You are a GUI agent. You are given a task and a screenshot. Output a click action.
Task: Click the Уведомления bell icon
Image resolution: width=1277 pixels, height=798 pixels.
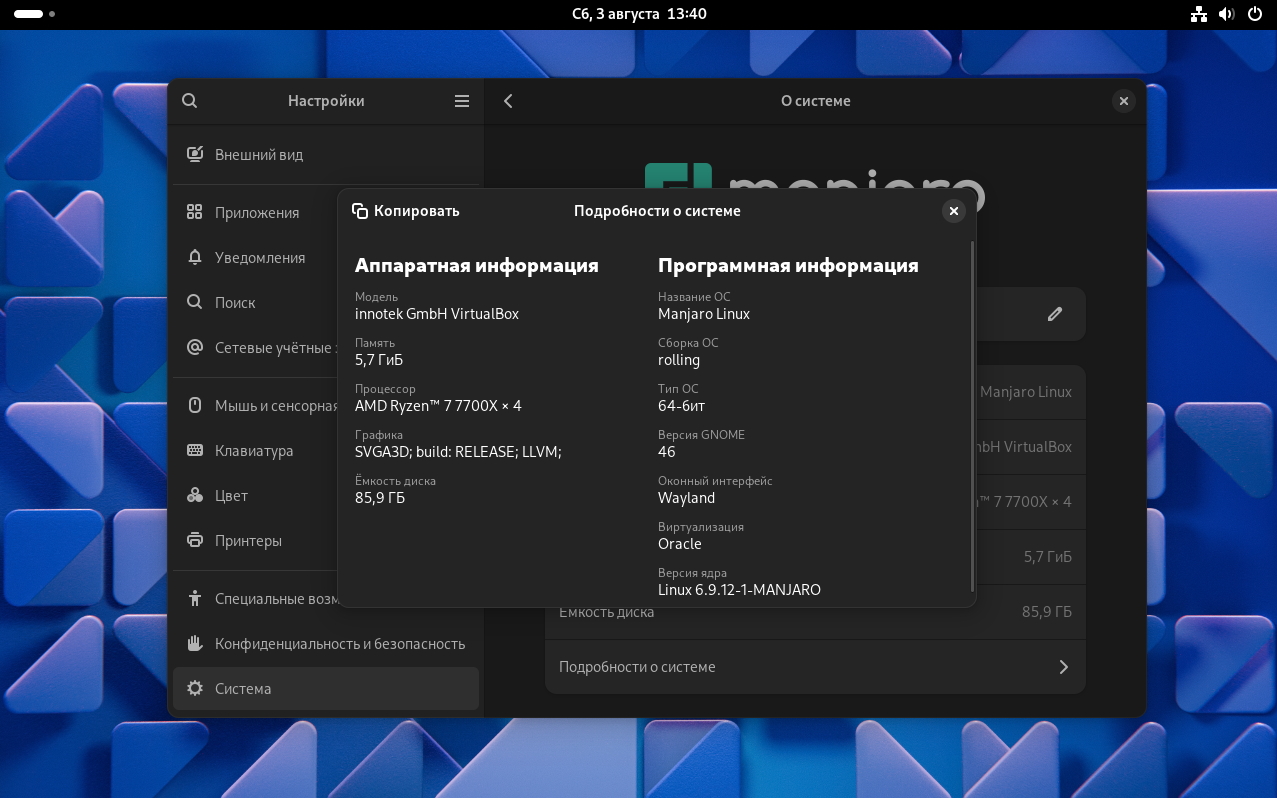195,257
